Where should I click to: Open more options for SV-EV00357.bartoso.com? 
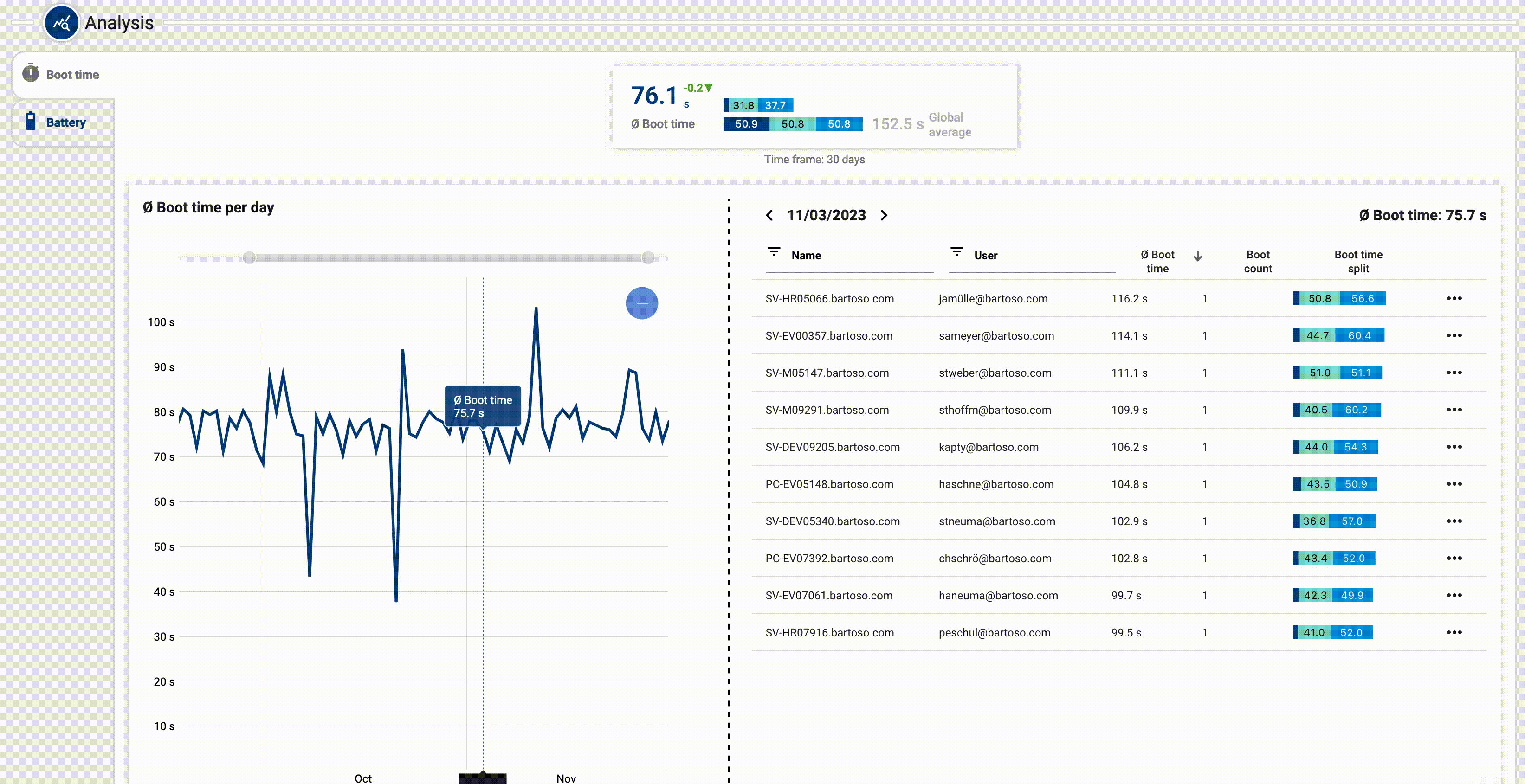click(1454, 335)
